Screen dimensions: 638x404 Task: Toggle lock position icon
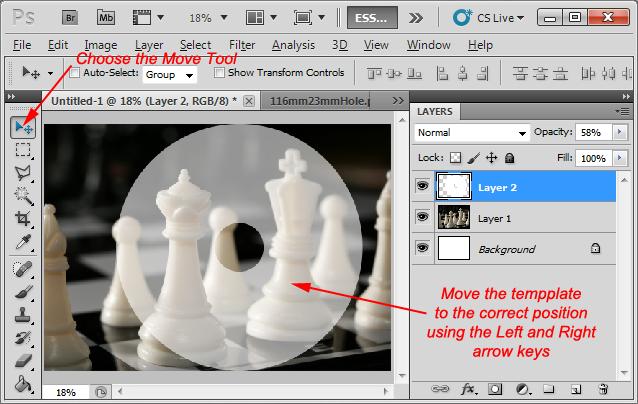[492, 158]
